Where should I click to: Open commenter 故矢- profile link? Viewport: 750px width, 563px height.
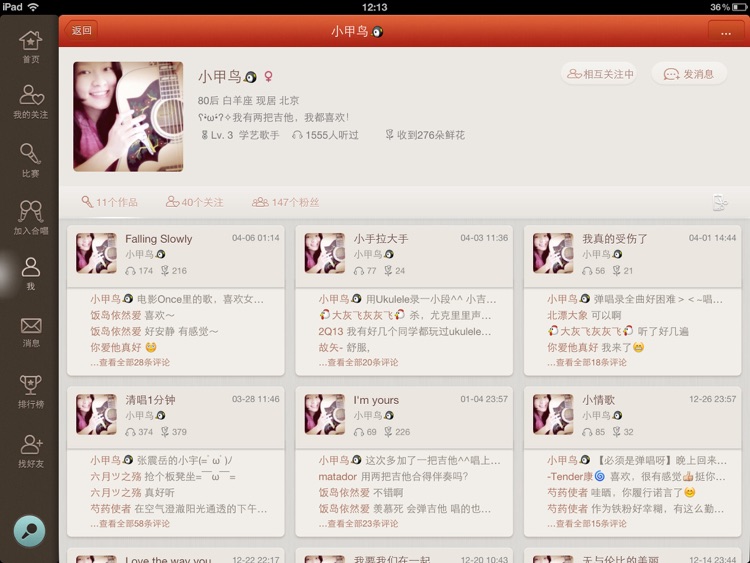pos(331,348)
